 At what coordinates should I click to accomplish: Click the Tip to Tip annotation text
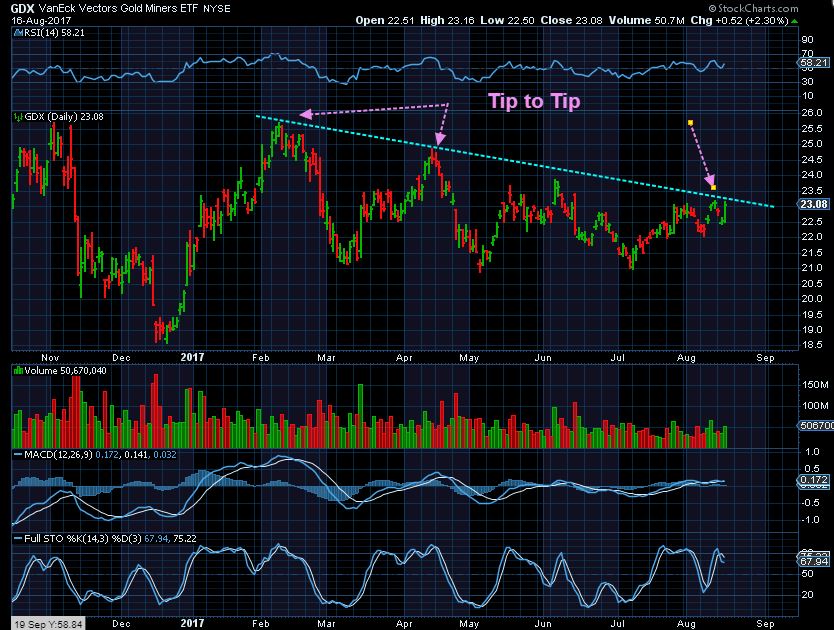[534, 101]
